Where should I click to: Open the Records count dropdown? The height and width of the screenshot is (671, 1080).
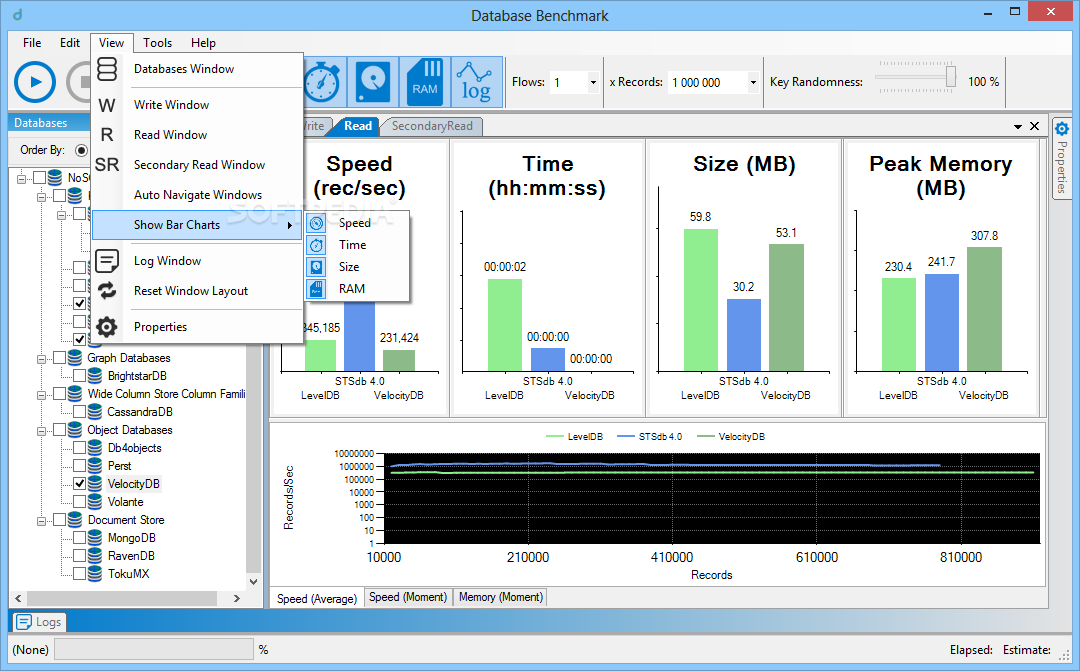[x=753, y=83]
